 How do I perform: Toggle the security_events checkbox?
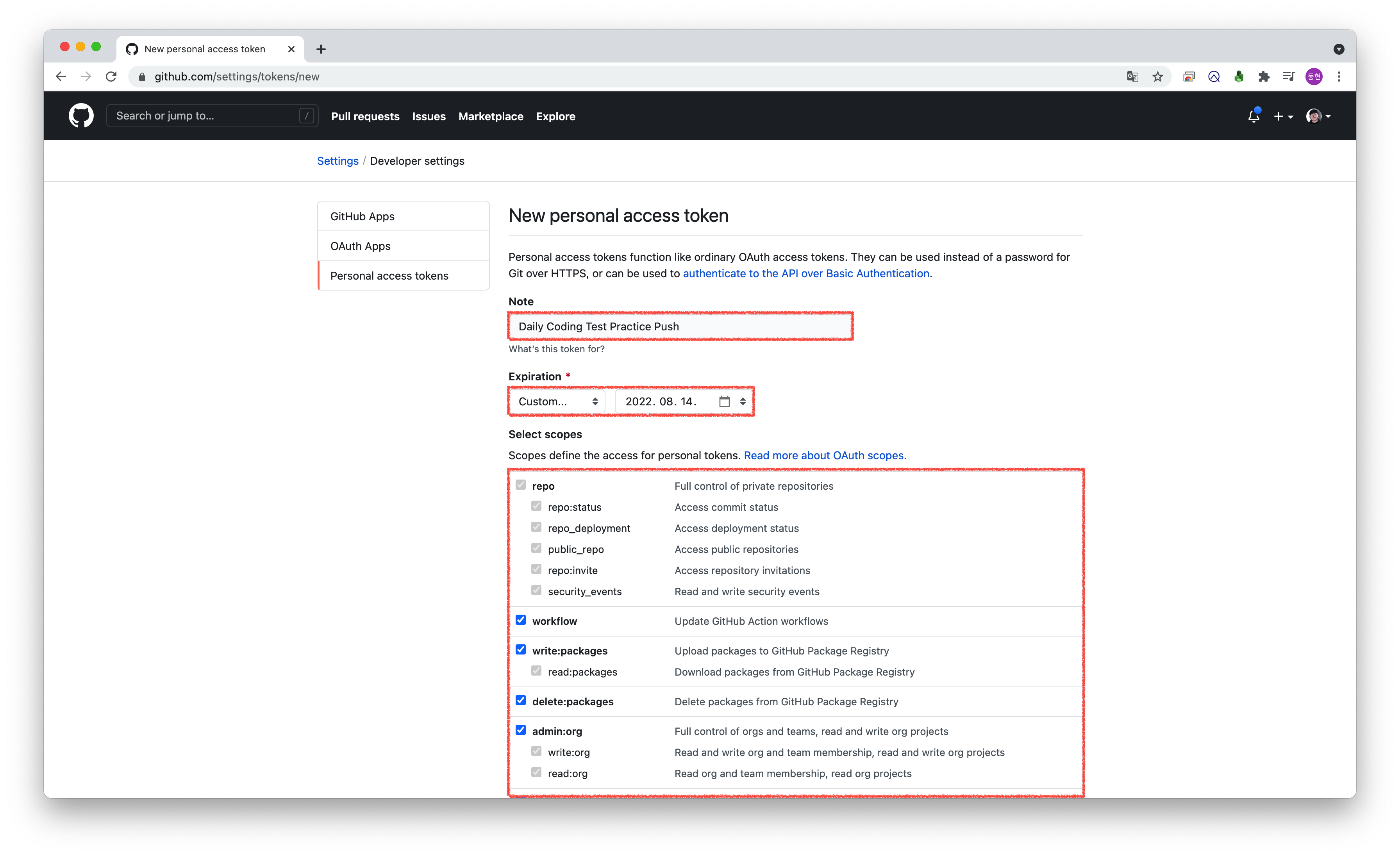point(536,590)
